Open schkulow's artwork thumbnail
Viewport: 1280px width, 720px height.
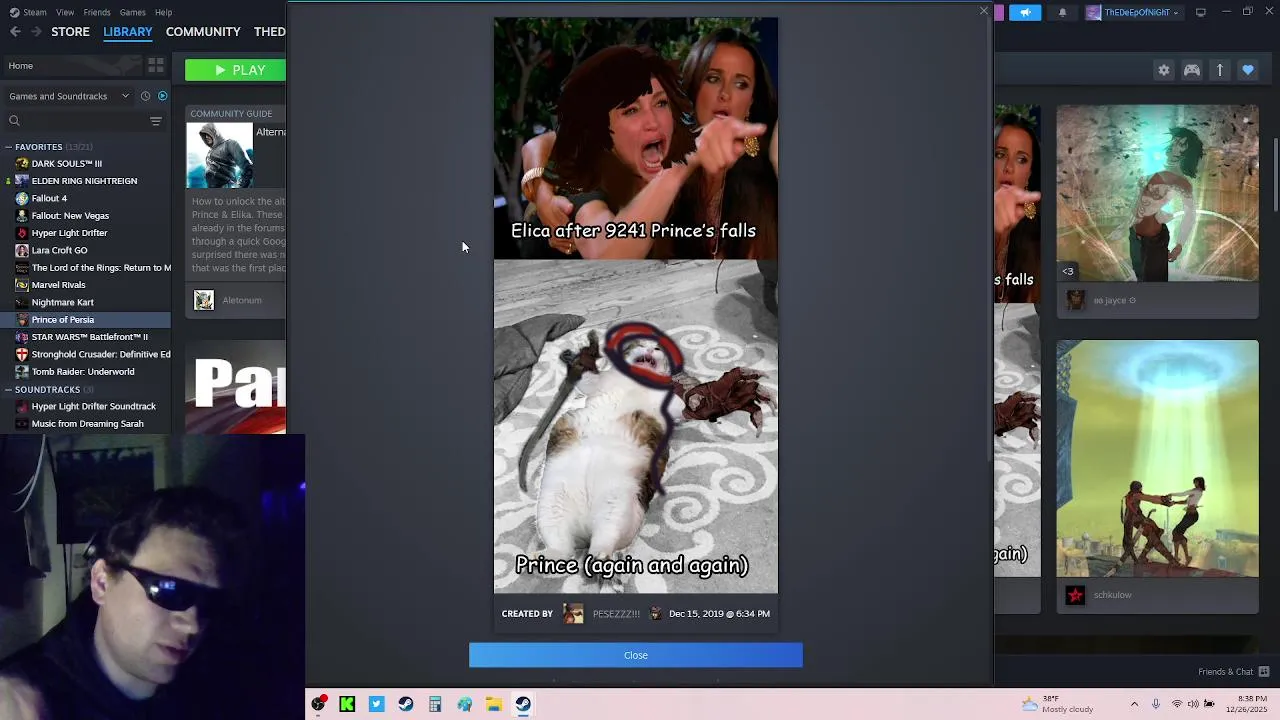click(1158, 459)
